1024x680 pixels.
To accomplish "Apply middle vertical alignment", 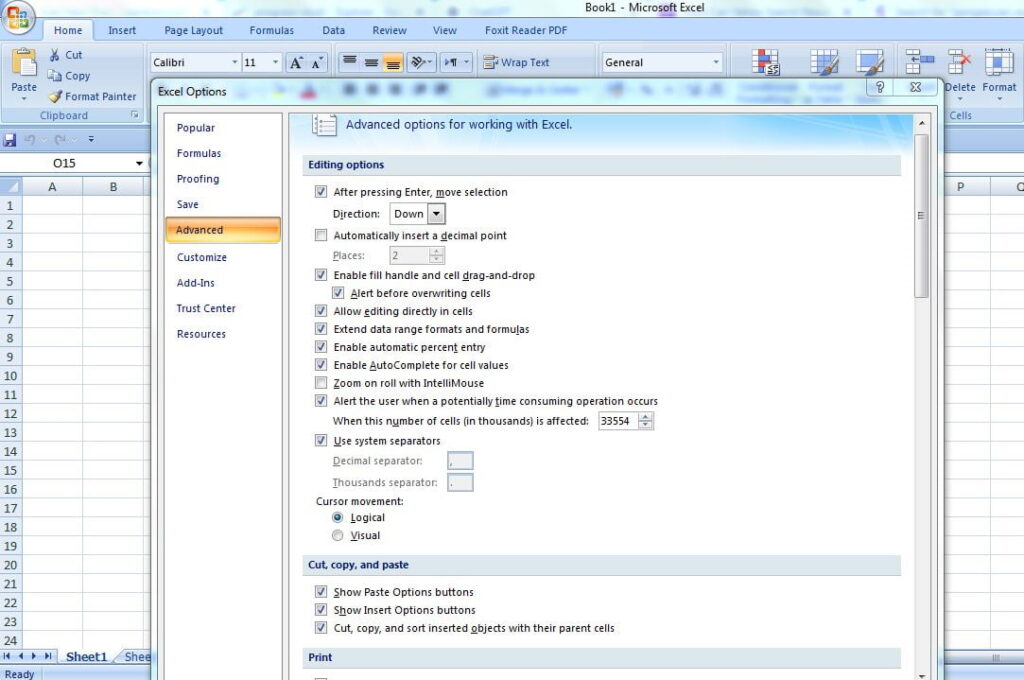I will pyautogui.click(x=372, y=63).
